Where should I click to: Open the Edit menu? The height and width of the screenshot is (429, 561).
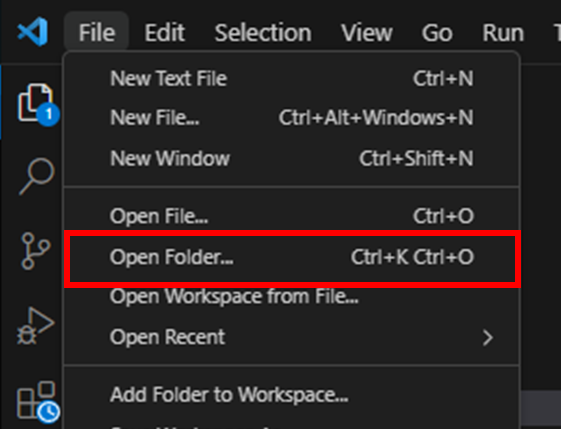click(x=165, y=33)
